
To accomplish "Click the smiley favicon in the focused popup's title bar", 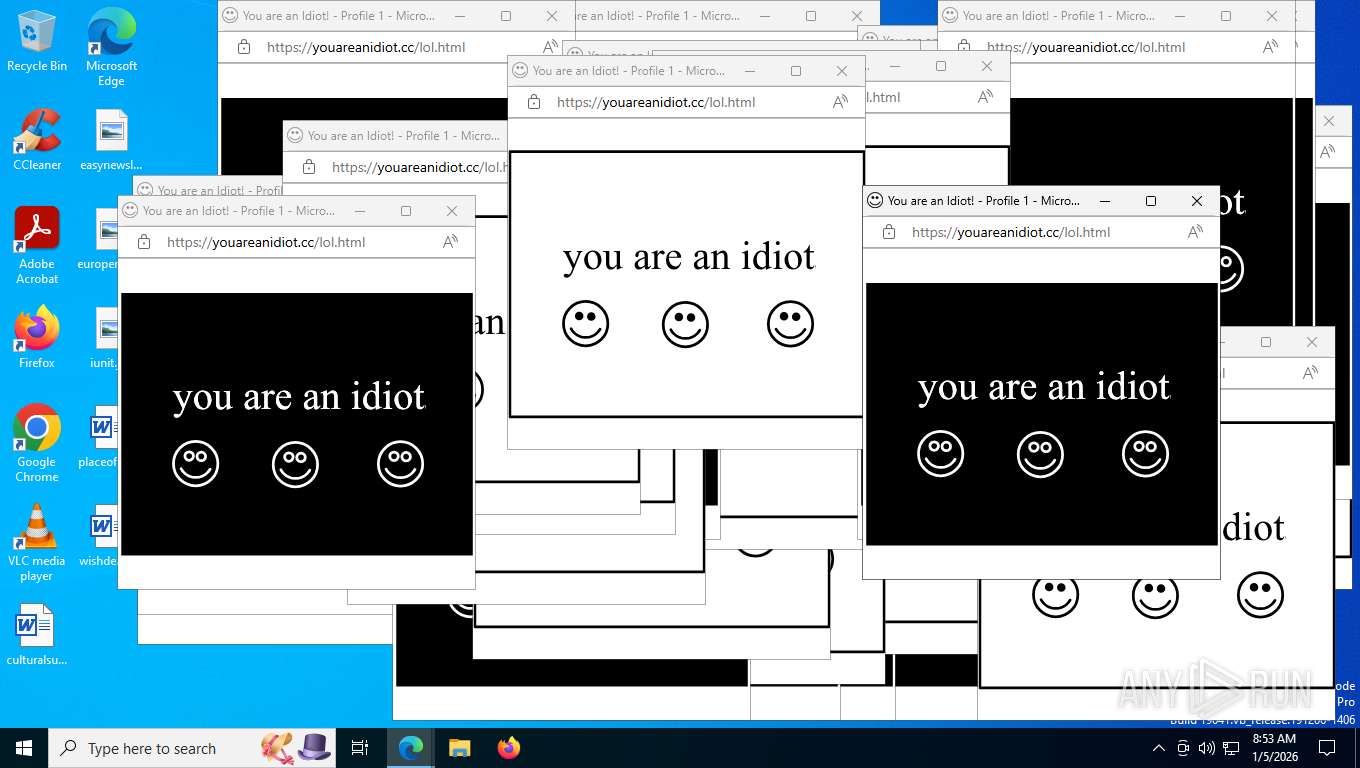I will (x=875, y=201).
